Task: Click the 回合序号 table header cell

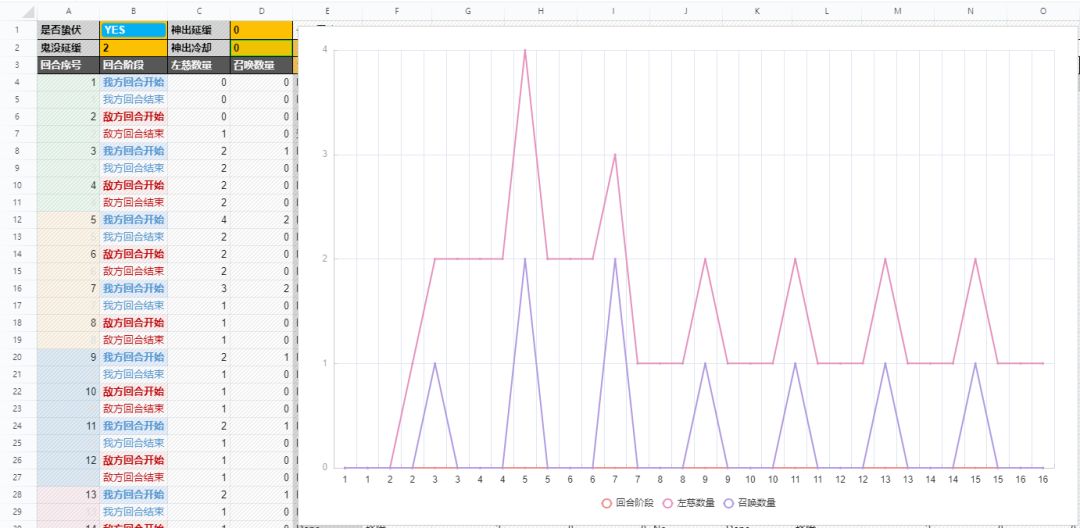Action: pos(68,65)
